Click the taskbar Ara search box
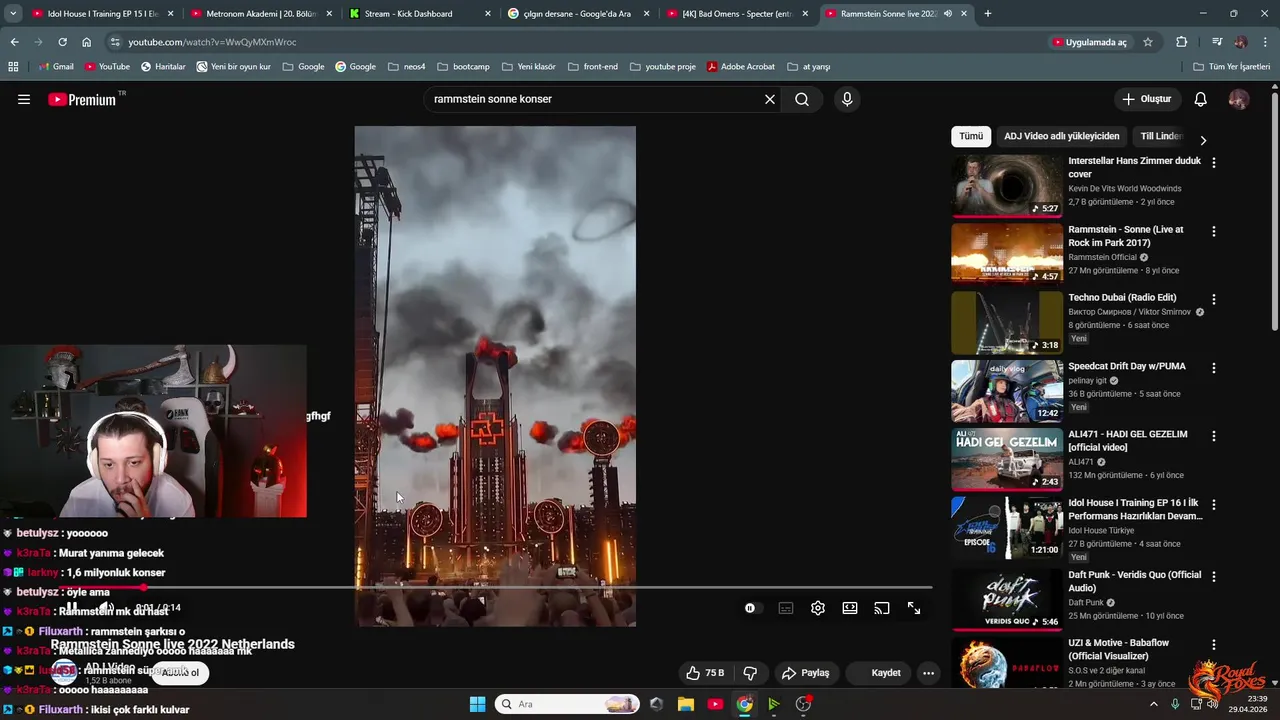The width and height of the screenshot is (1280, 720). tap(567, 704)
